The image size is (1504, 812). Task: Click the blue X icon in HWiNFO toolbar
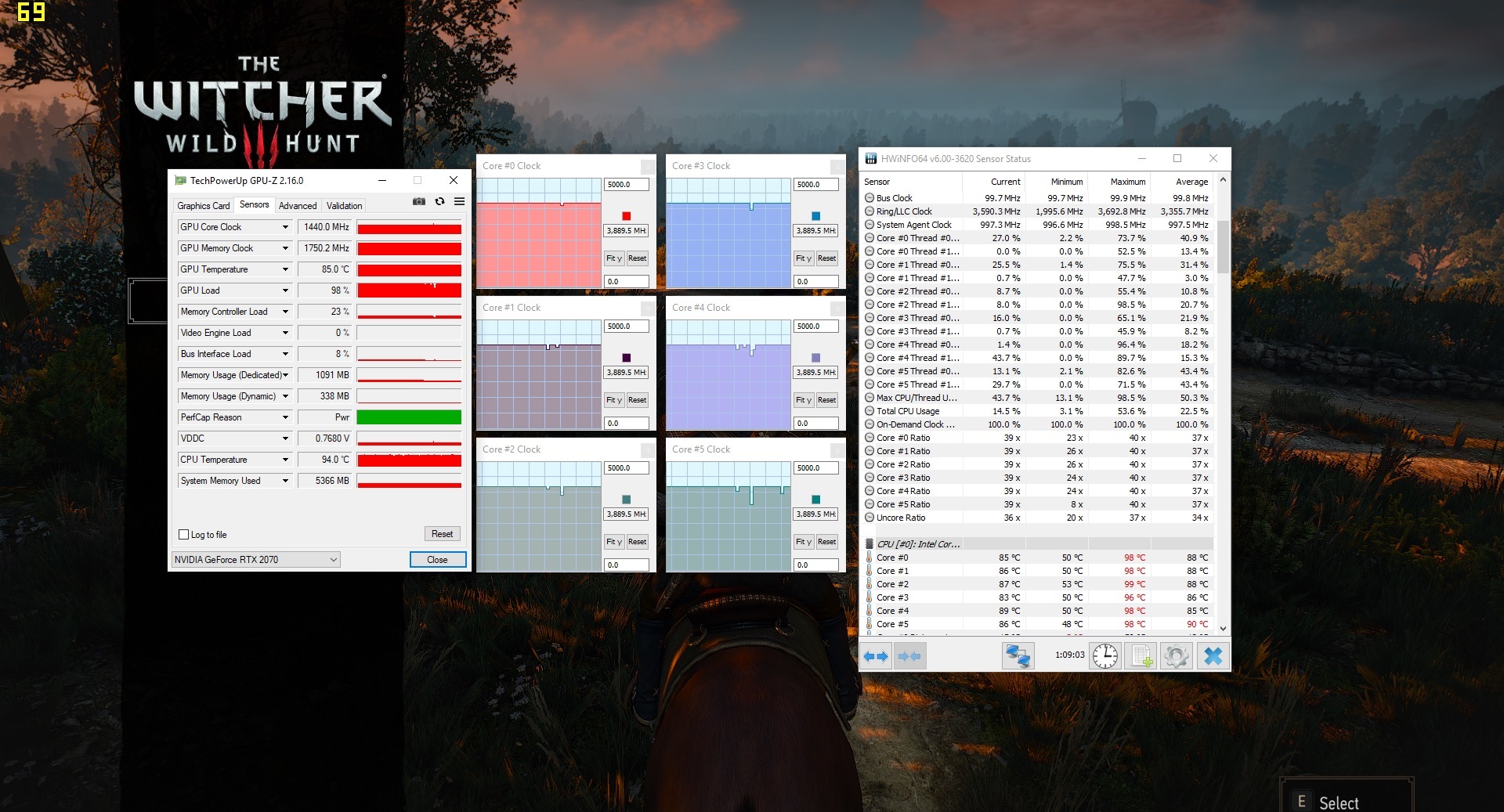coord(1213,656)
